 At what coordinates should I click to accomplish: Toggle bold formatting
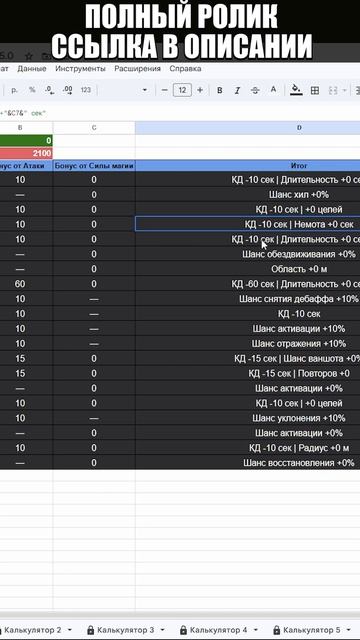[220, 90]
